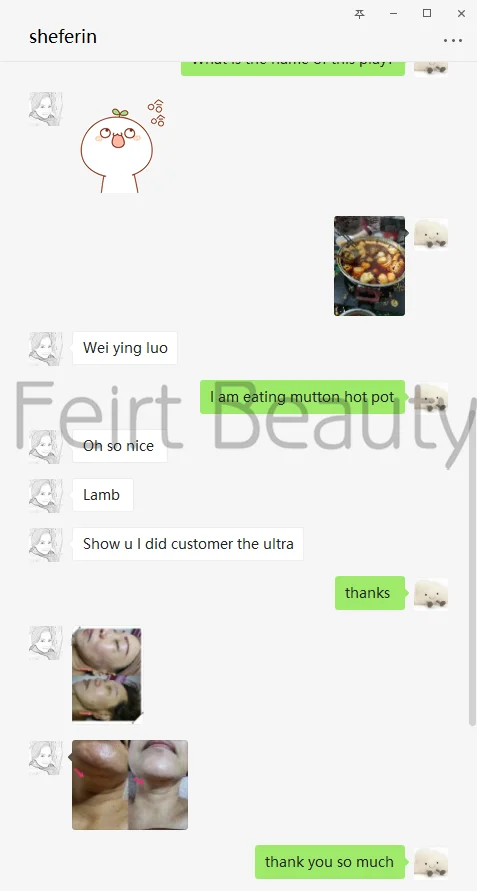Open the three-dot chat options menu
477x891 pixels.
(453, 40)
